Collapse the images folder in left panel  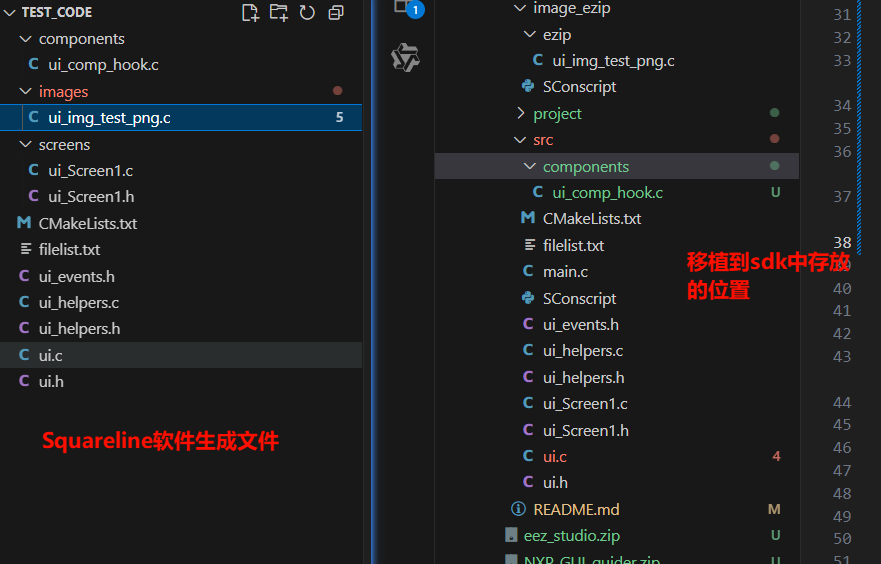coord(25,91)
